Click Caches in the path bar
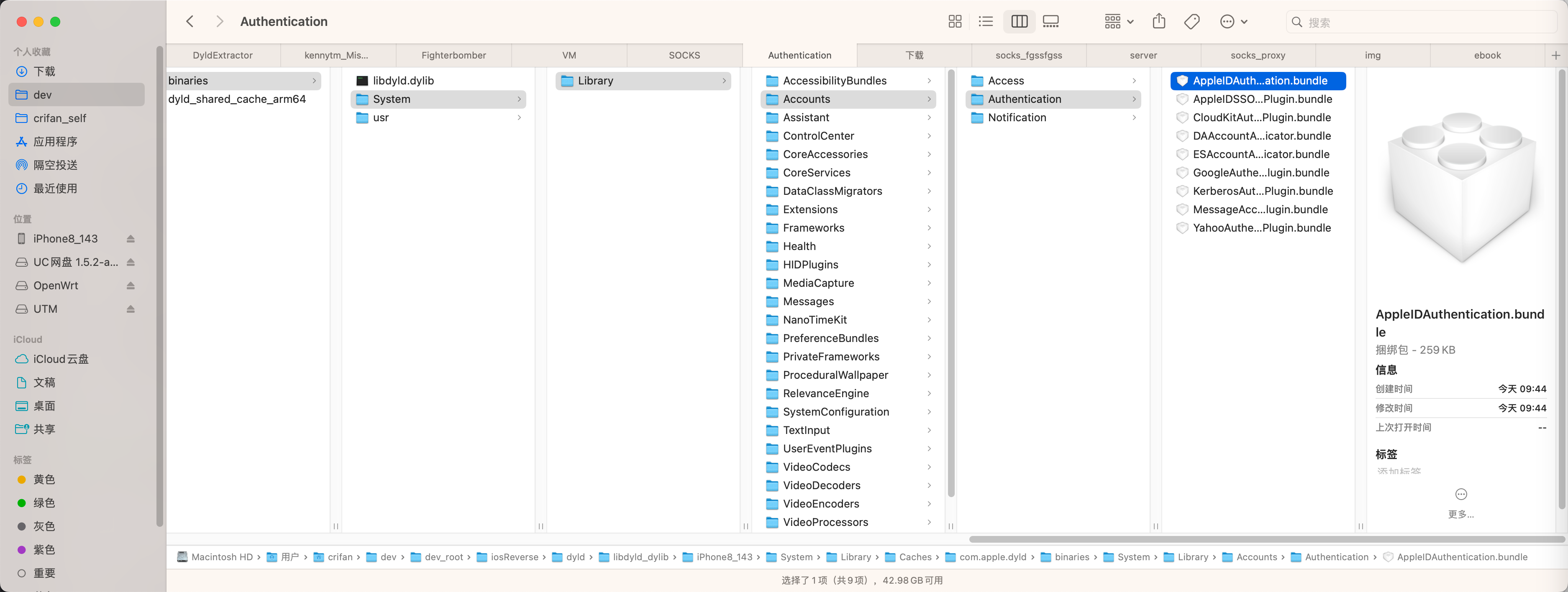Image resolution: width=1568 pixels, height=592 pixels. [908, 557]
